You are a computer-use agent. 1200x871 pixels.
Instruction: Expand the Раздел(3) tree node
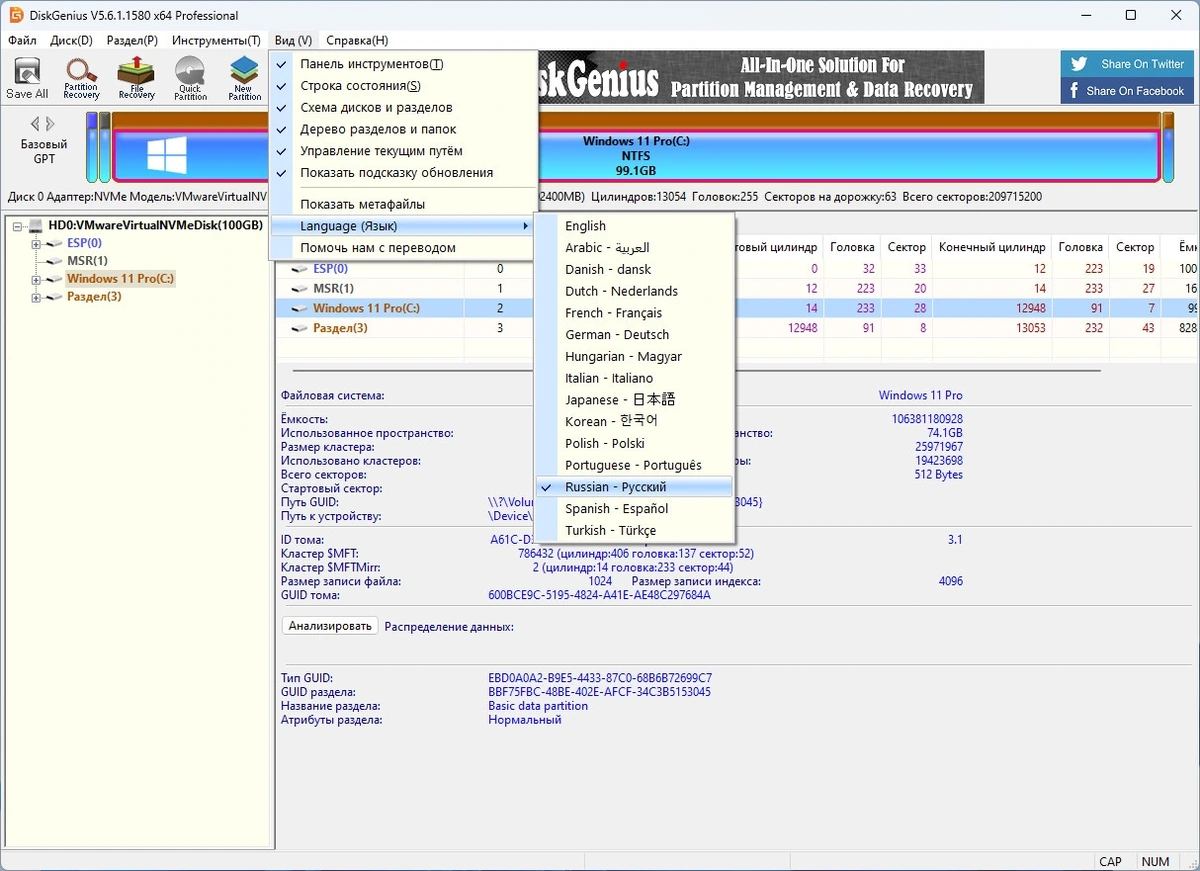tap(36, 298)
